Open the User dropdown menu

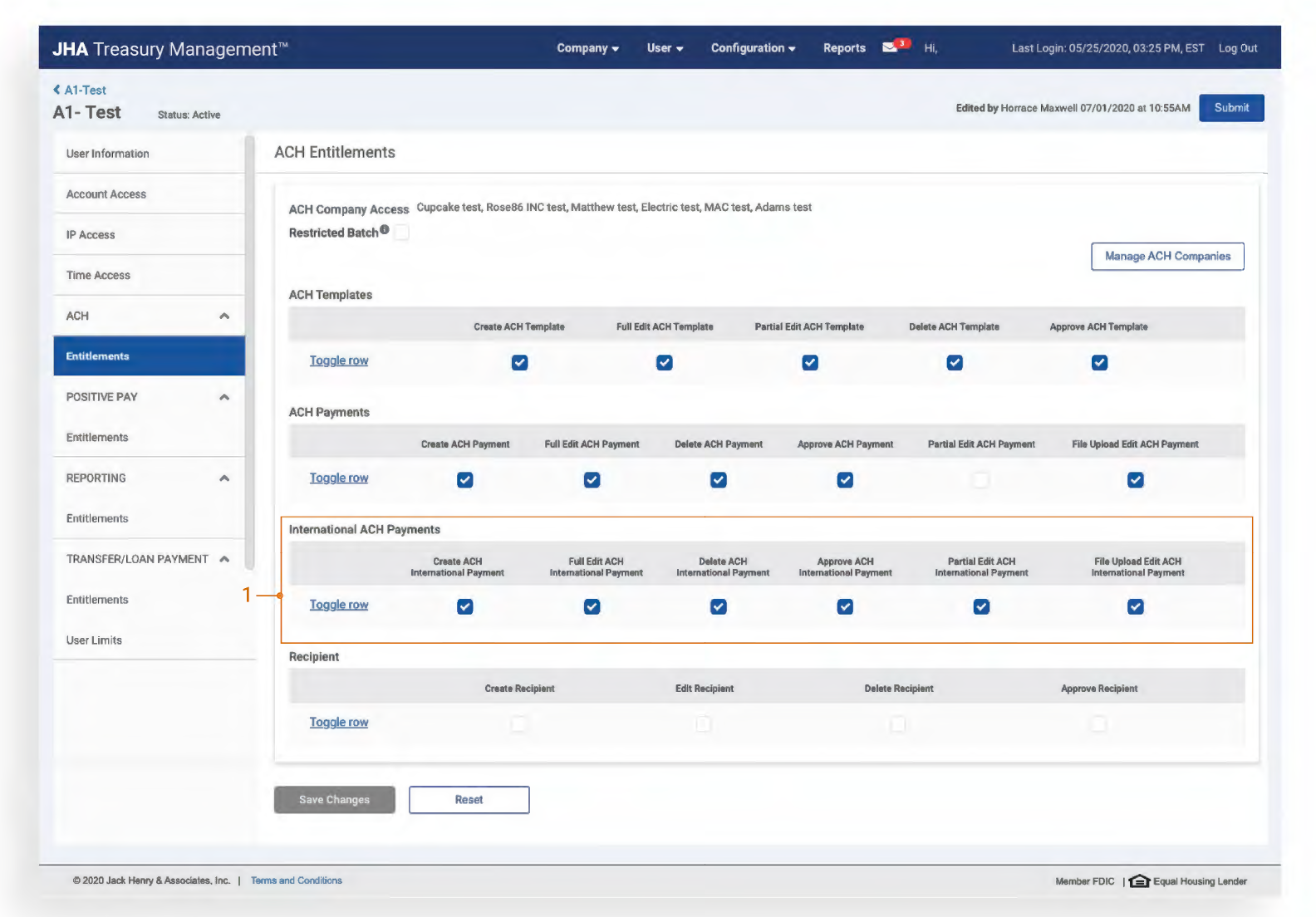(665, 48)
